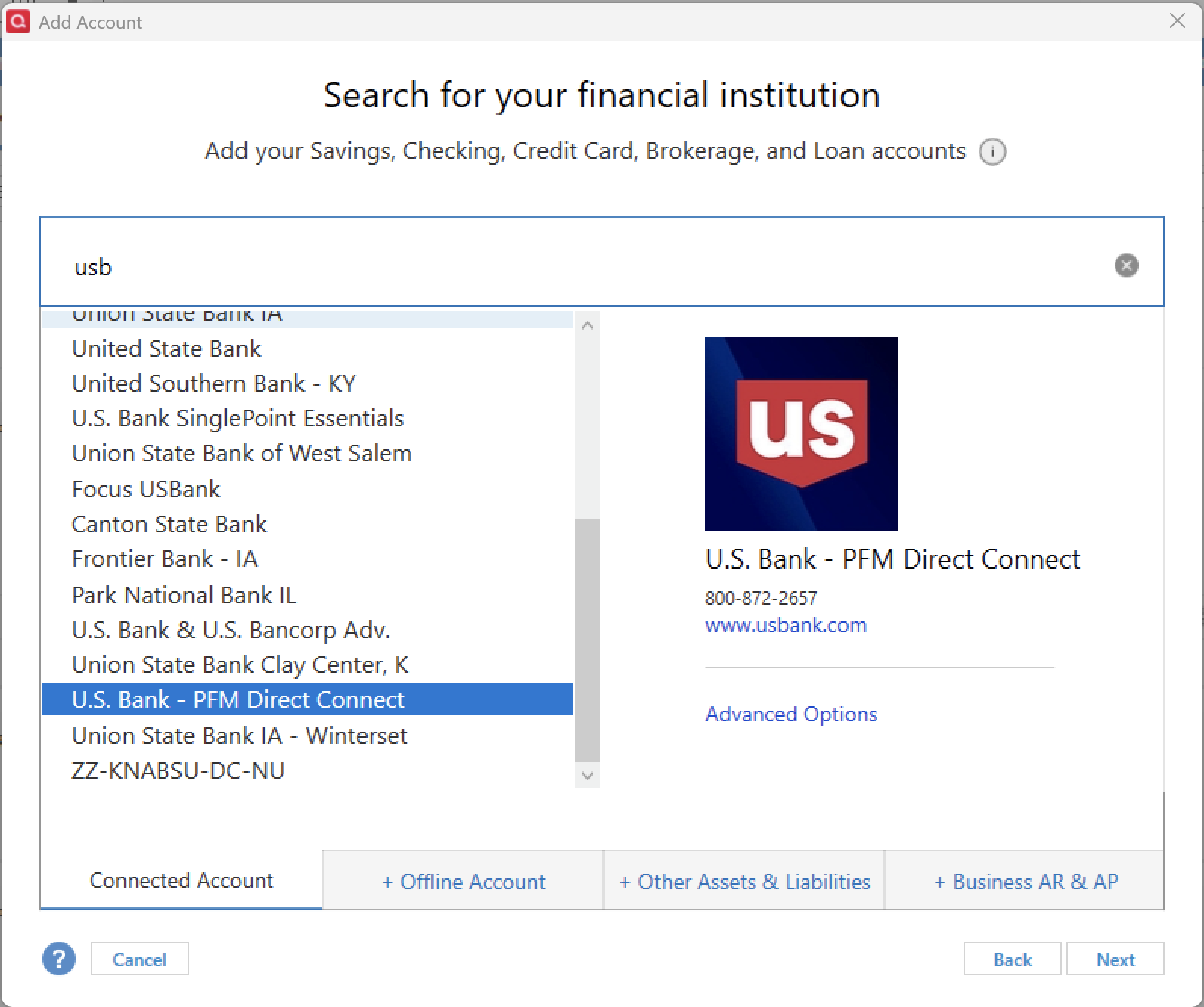Select United State Bank in the list

click(308, 349)
